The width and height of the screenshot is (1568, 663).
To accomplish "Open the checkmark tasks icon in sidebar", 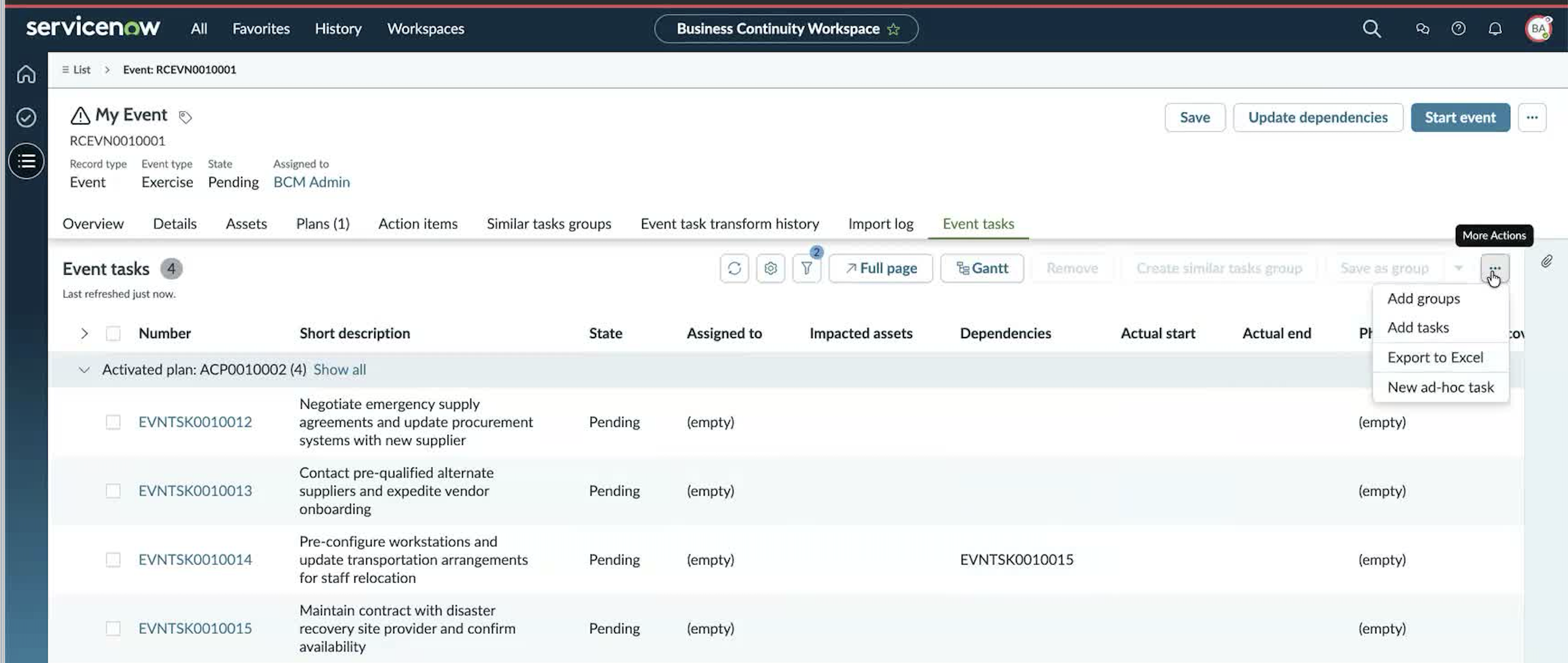I will 26,117.
